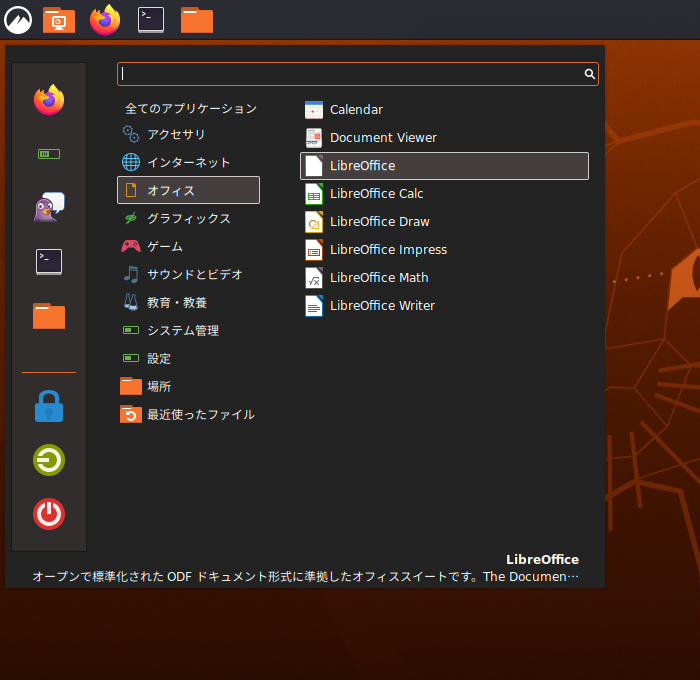This screenshot has height=680, width=700.
Task: Launch Document Viewer
Action: 445,138
